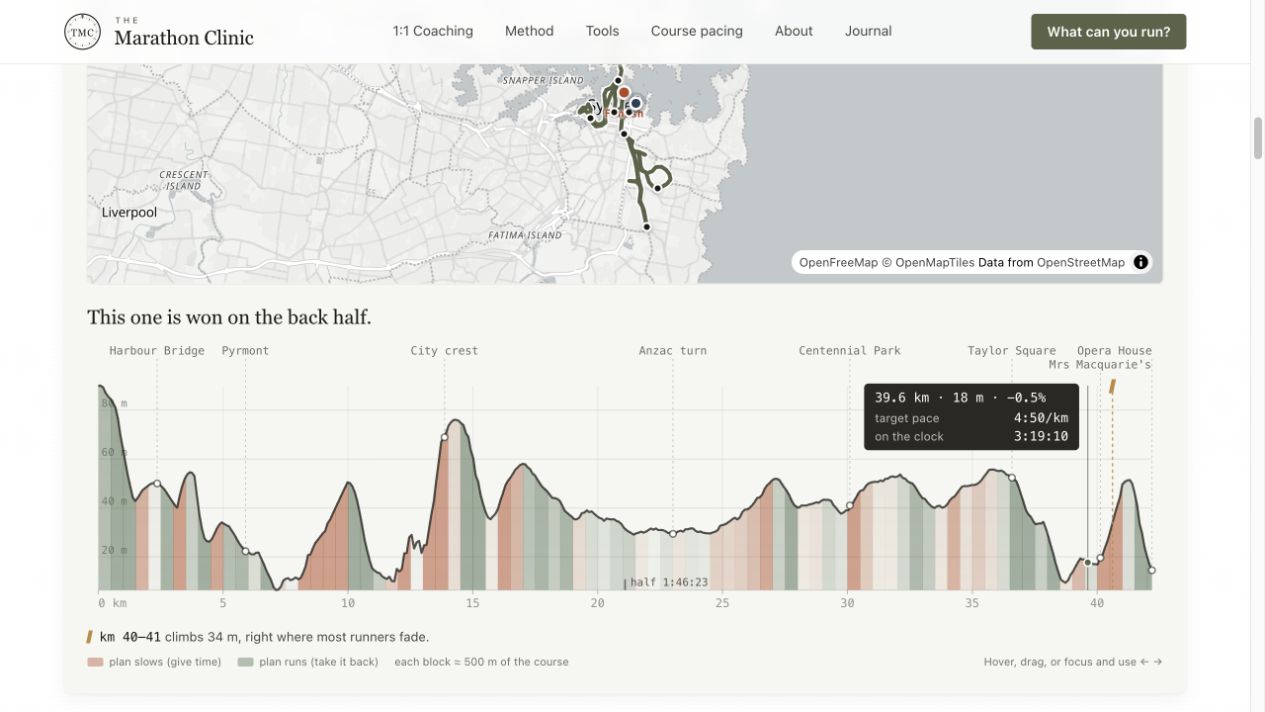Open the 1:1 Coaching menu item
This screenshot has width=1265, height=712.
433,31
